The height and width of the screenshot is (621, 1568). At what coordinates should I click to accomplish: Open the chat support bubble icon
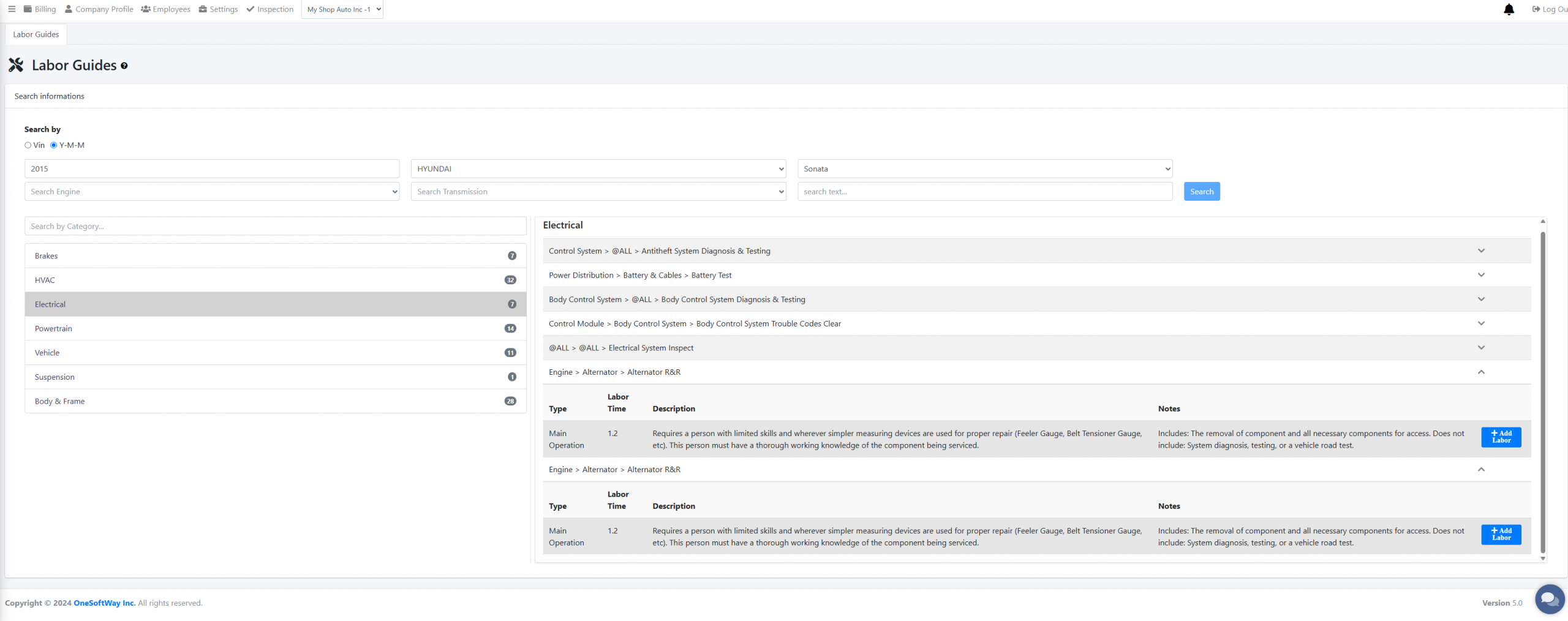pyautogui.click(x=1549, y=598)
